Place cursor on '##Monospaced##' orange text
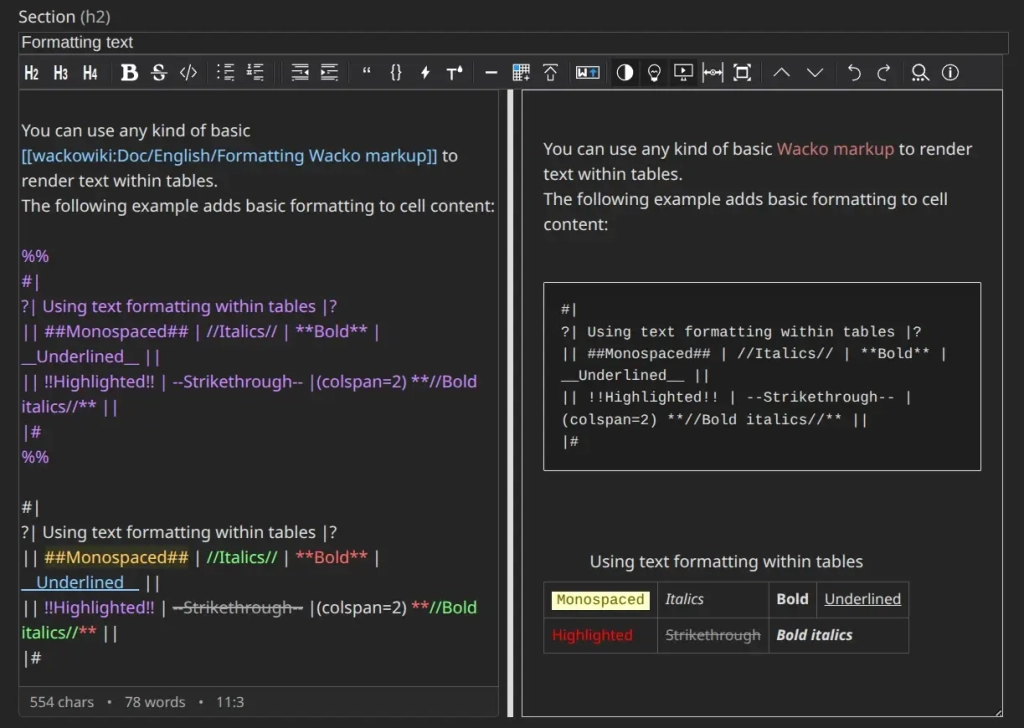The height and width of the screenshot is (728, 1024). tap(116, 558)
